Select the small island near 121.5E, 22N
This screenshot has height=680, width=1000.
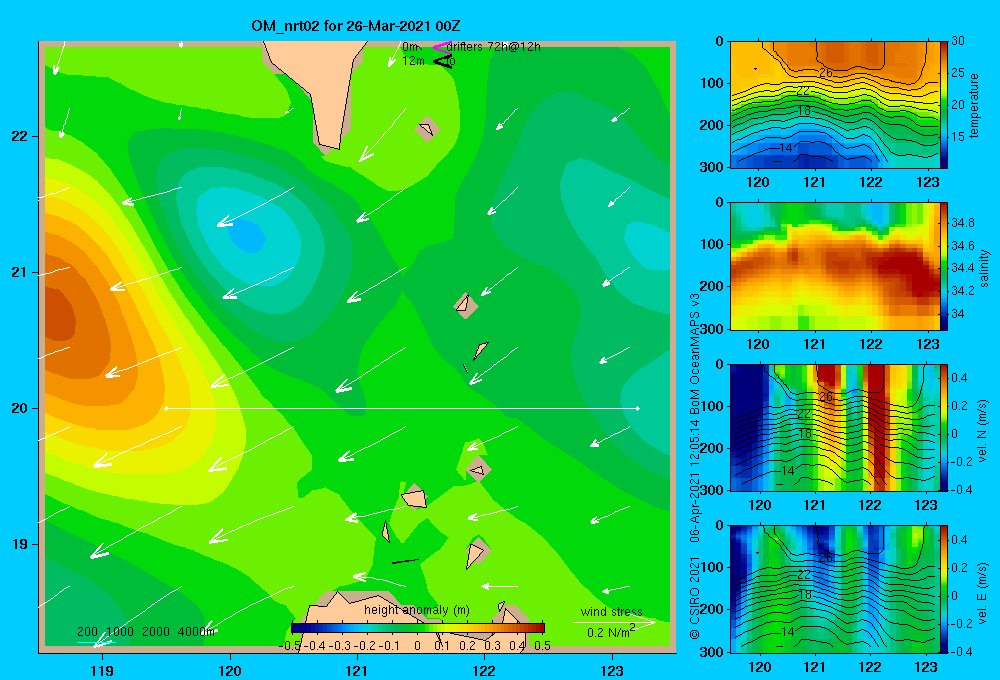[427, 129]
